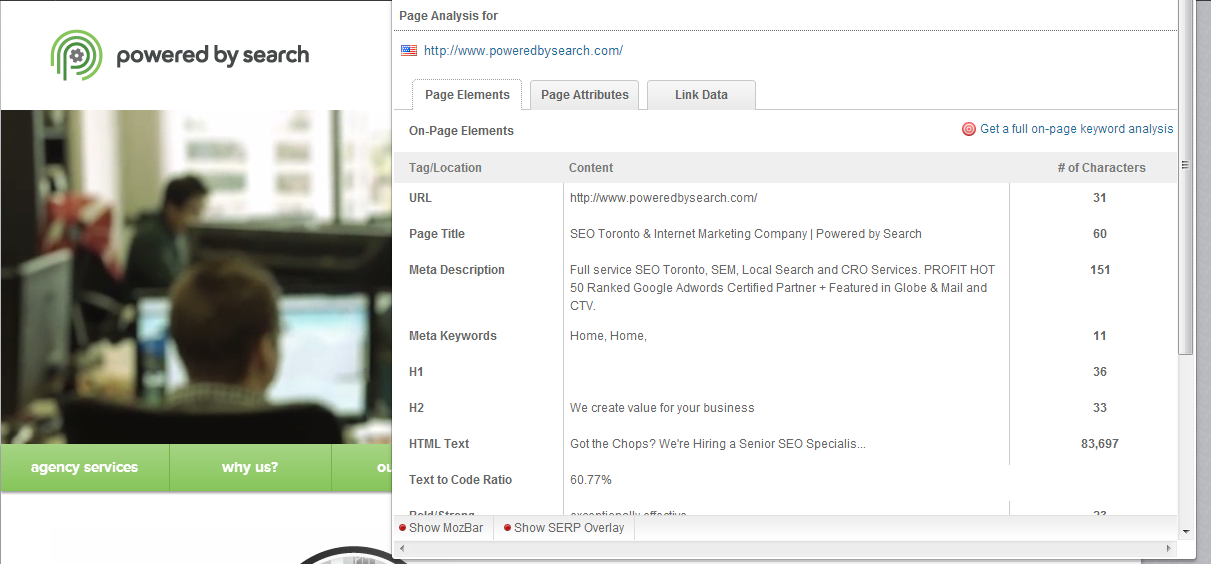Select the Meta Description row label
The width and height of the screenshot is (1211, 564).
tap(457, 270)
